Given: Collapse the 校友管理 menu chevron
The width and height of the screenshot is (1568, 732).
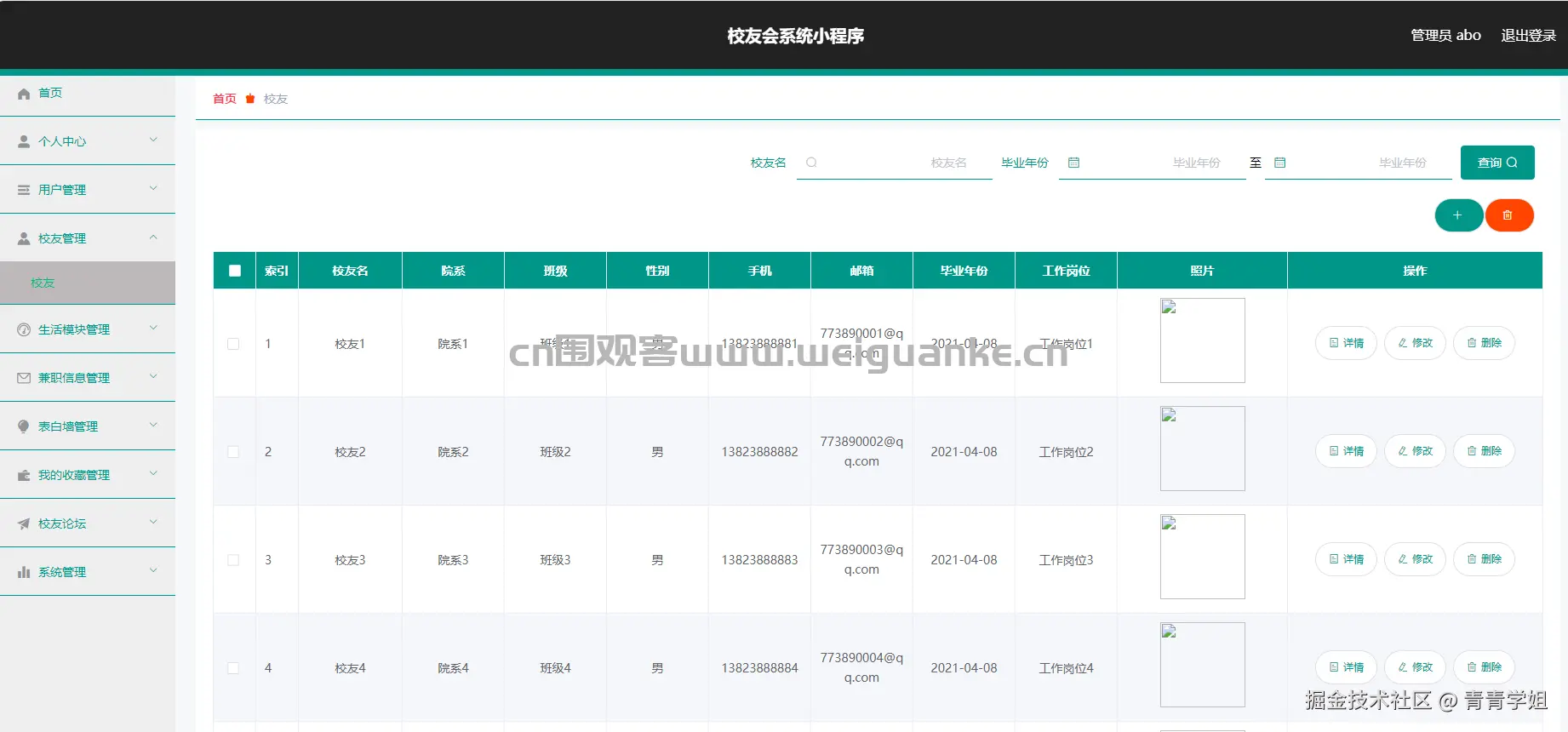Looking at the screenshot, I should [153, 237].
